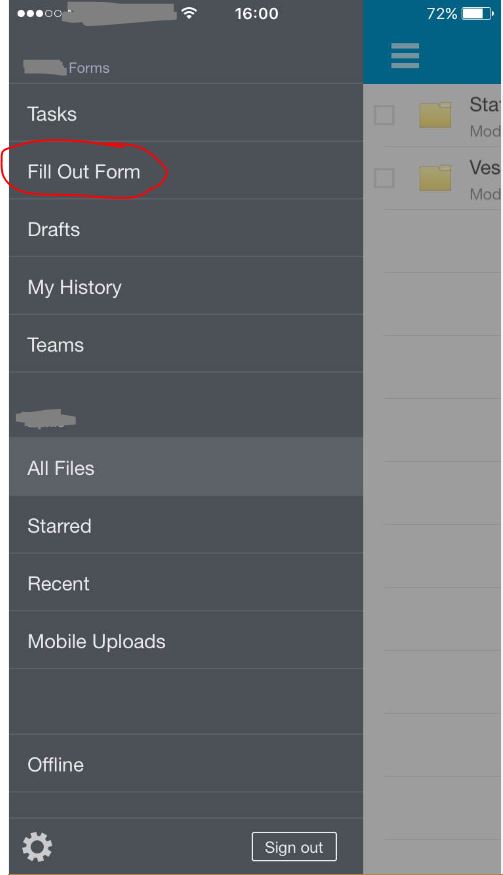The image size is (503, 875).
Task: Tap the hamburger menu icon
Action: coord(405,56)
